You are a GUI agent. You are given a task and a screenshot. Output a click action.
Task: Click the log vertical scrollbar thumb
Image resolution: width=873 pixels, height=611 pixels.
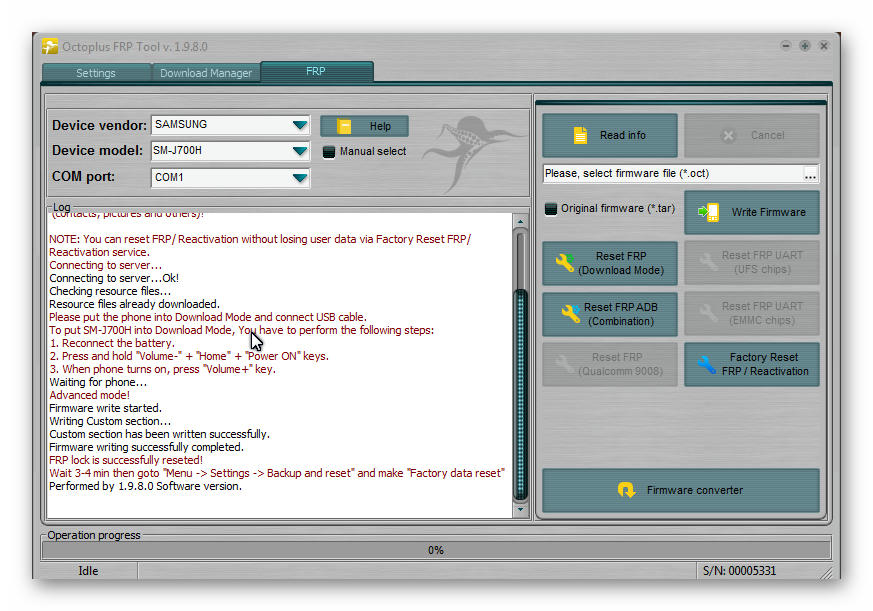[x=521, y=394]
